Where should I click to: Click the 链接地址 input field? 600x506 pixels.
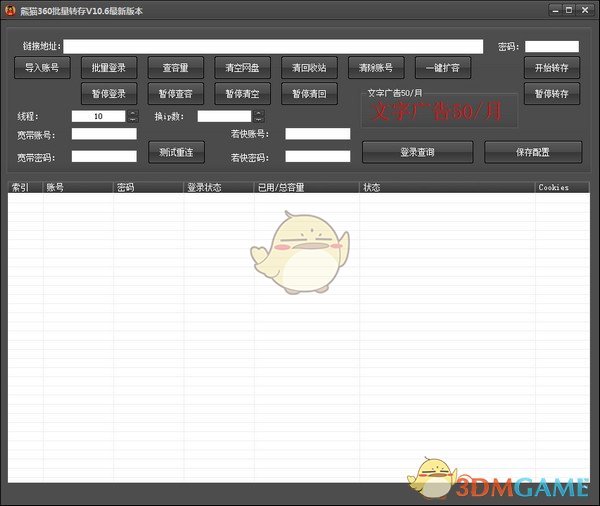coord(273,46)
